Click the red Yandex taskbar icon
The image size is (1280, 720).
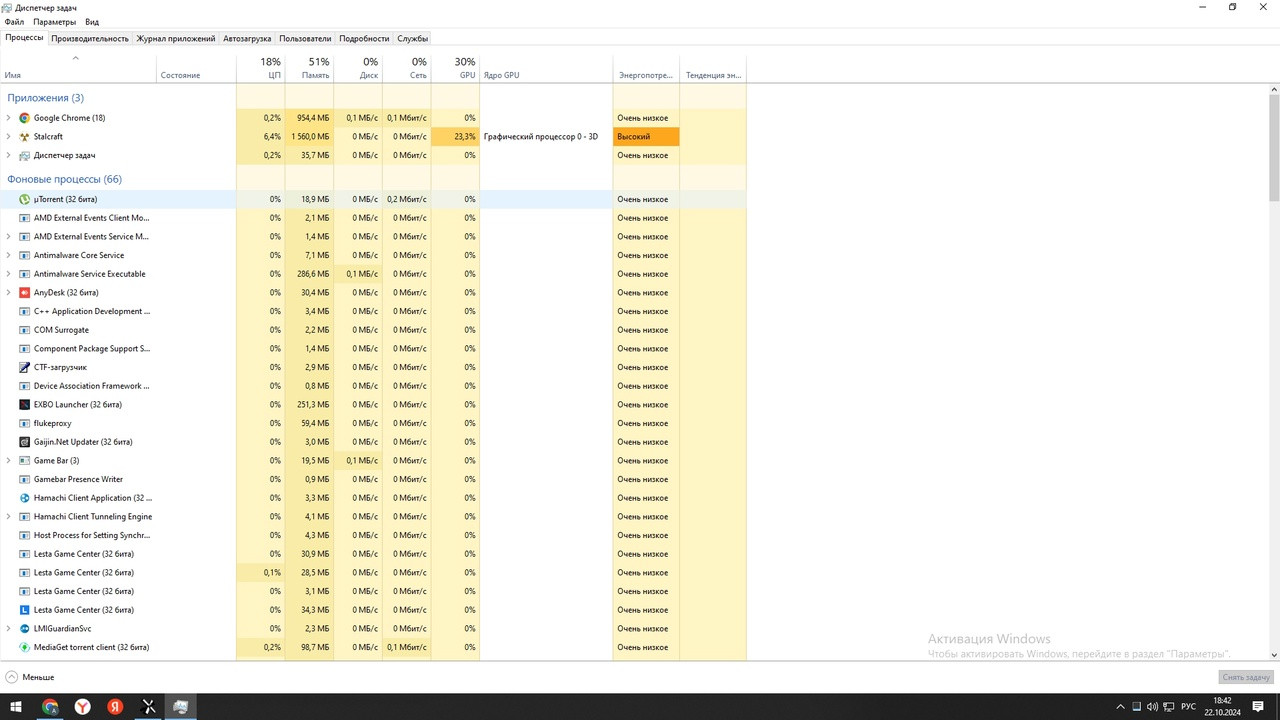[115, 707]
